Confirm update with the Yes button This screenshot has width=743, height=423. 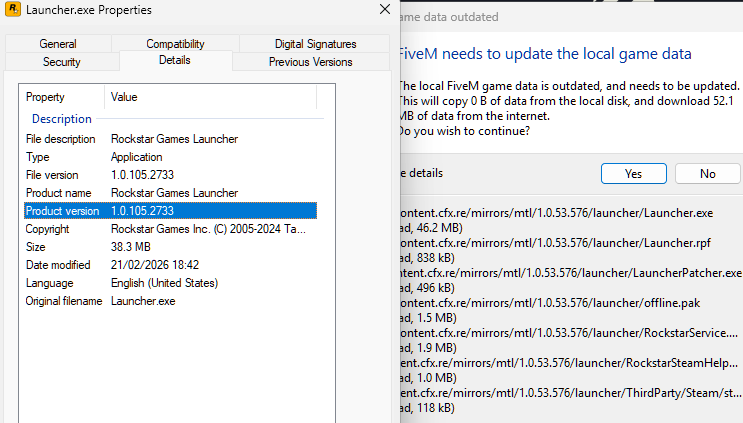pyautogui.click(x=633, y=173)
